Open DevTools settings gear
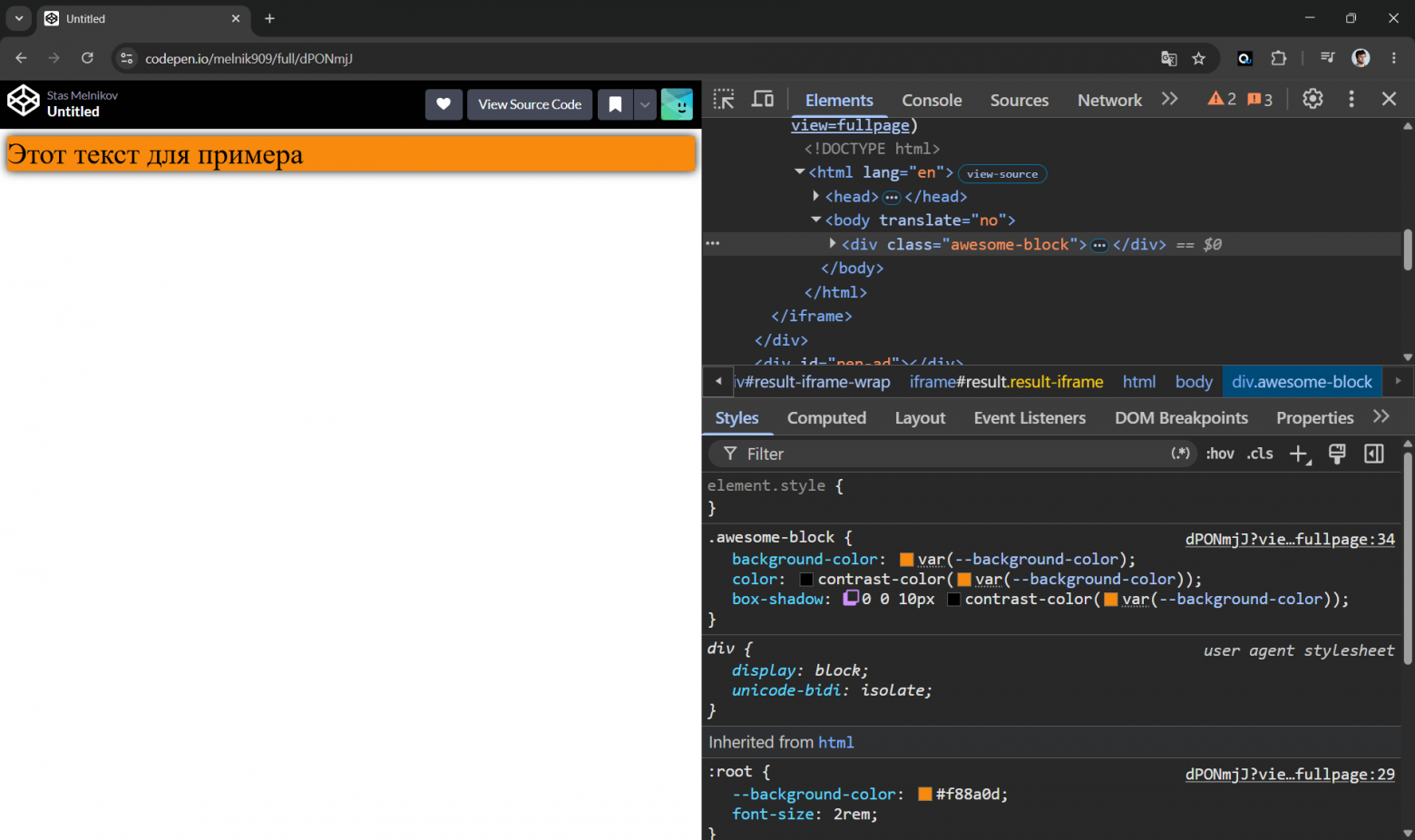This screenshot has height=840, width=1415. point(1313,99)
